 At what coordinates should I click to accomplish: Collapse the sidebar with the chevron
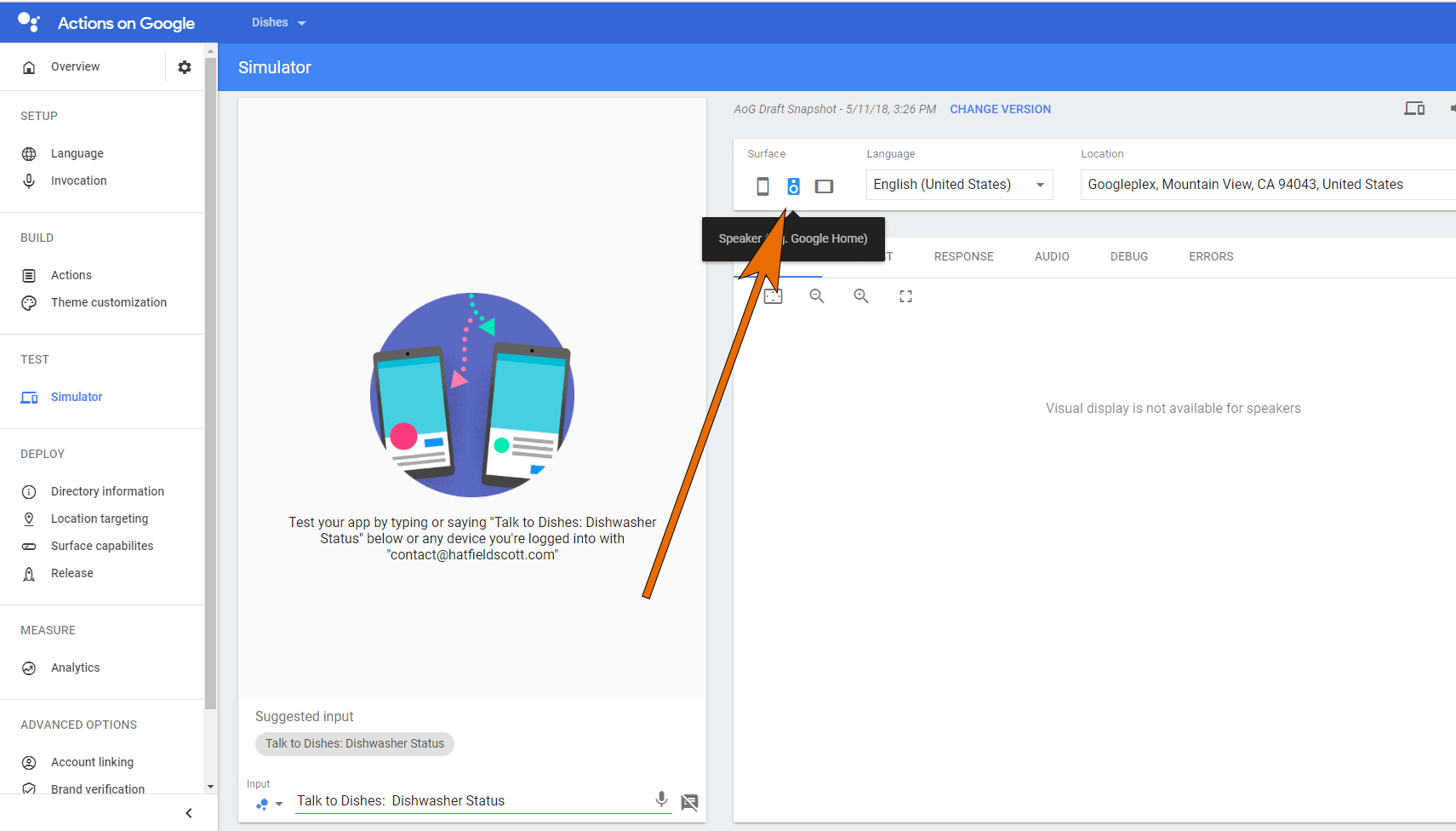[189, 813]
